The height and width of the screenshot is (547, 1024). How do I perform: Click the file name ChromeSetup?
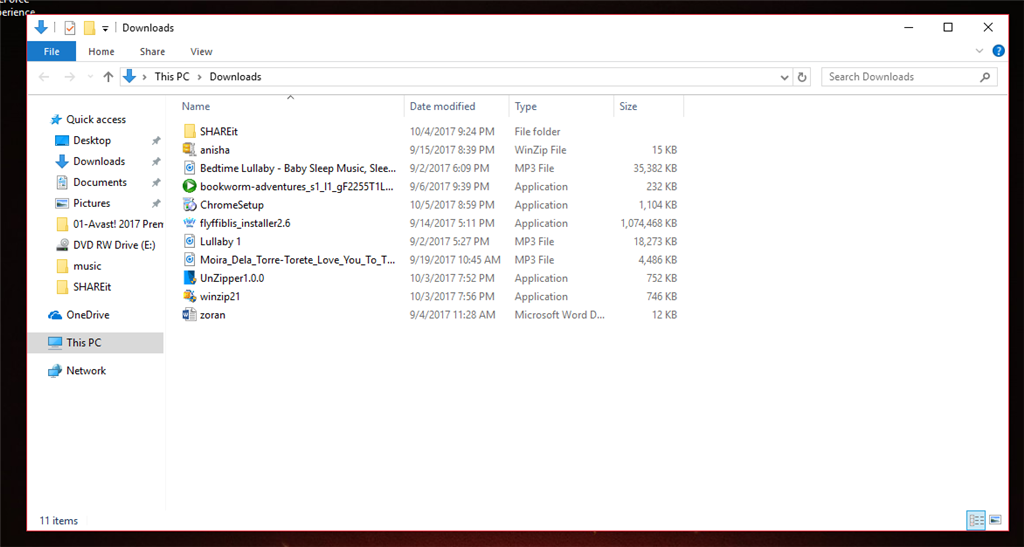(x=232, y=205)
